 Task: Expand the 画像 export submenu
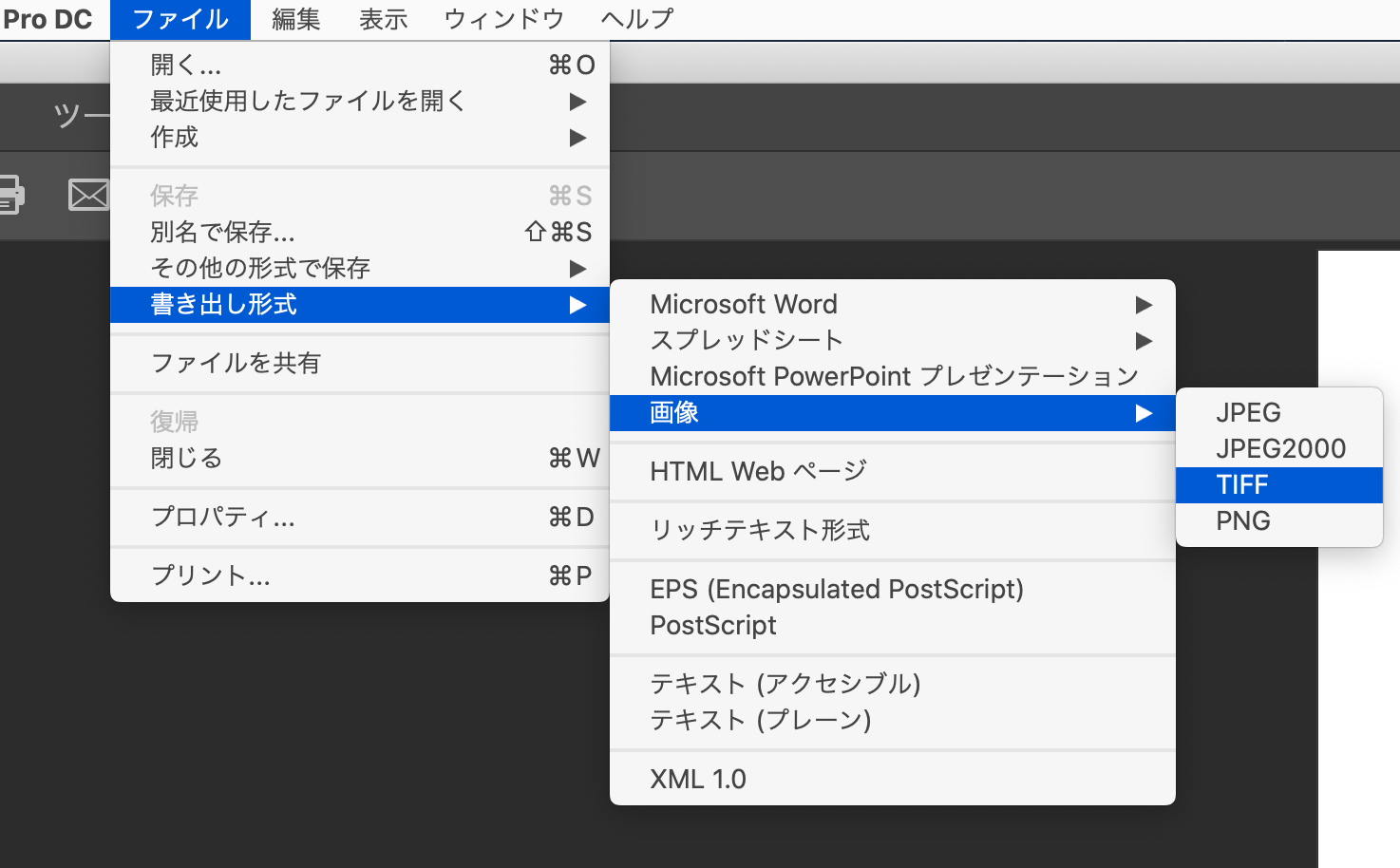click(x=893, y=413)
